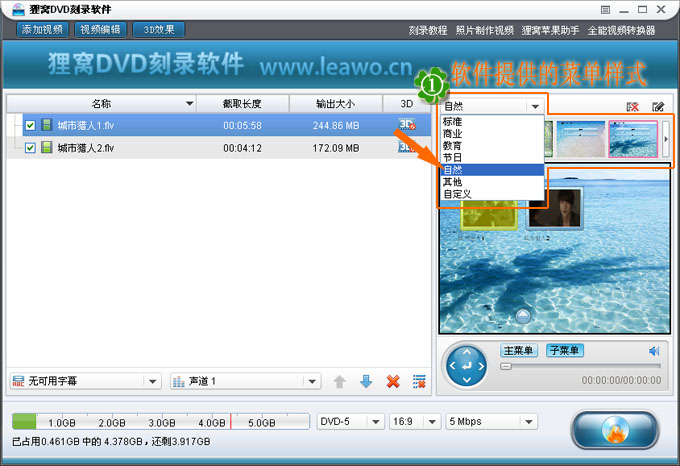
Task: Open the 全能视频转换器 link
Action: click(x=621, y=30)
